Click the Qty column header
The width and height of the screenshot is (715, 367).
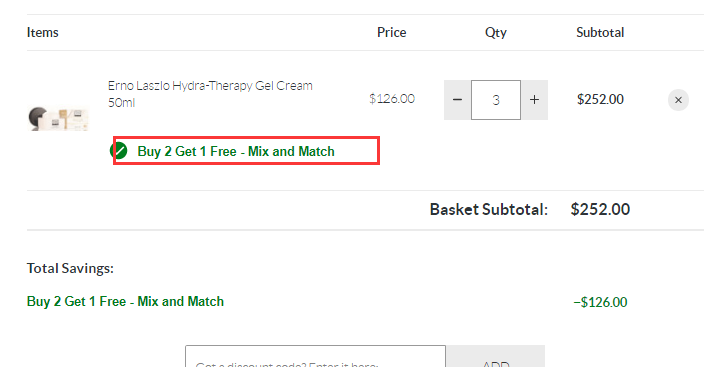point(496,32)
